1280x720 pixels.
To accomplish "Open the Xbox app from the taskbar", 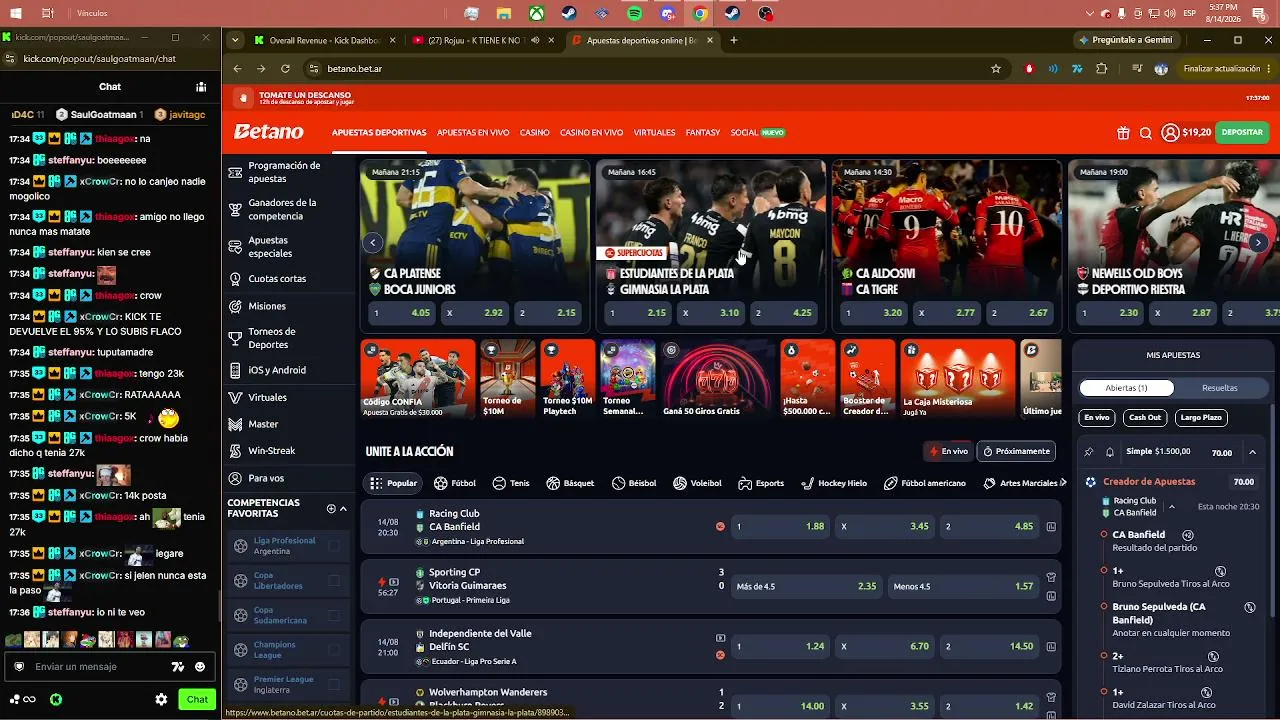I will click(x=536, y=14).
